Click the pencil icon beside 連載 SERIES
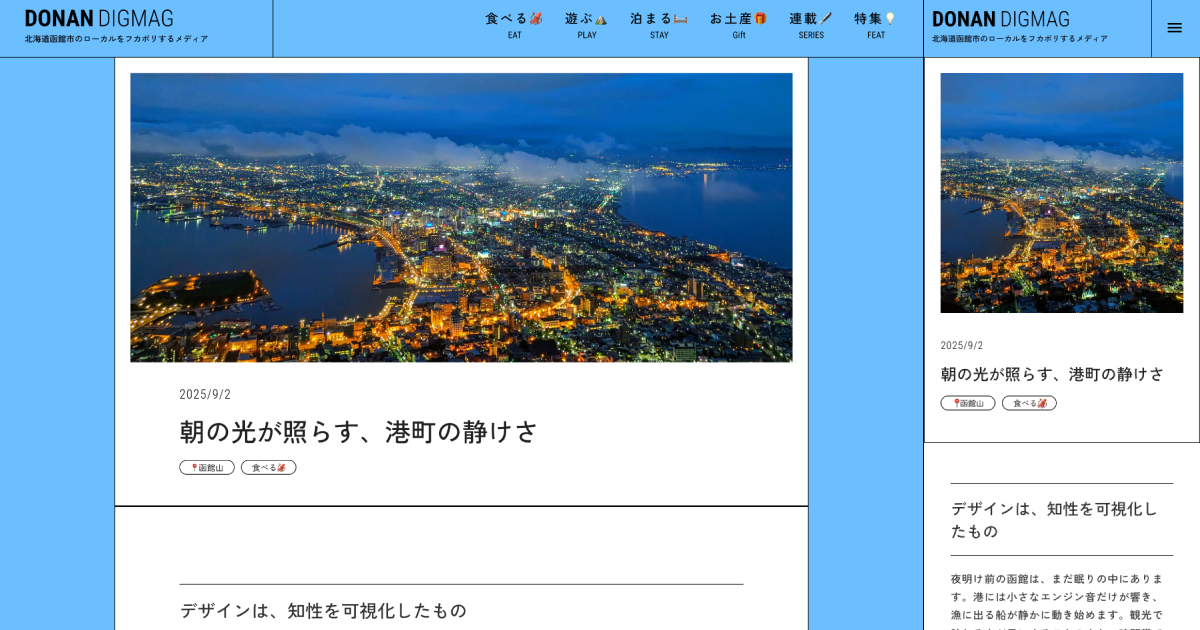This screenshot has height=630, width=1200. tap(826, 17)
